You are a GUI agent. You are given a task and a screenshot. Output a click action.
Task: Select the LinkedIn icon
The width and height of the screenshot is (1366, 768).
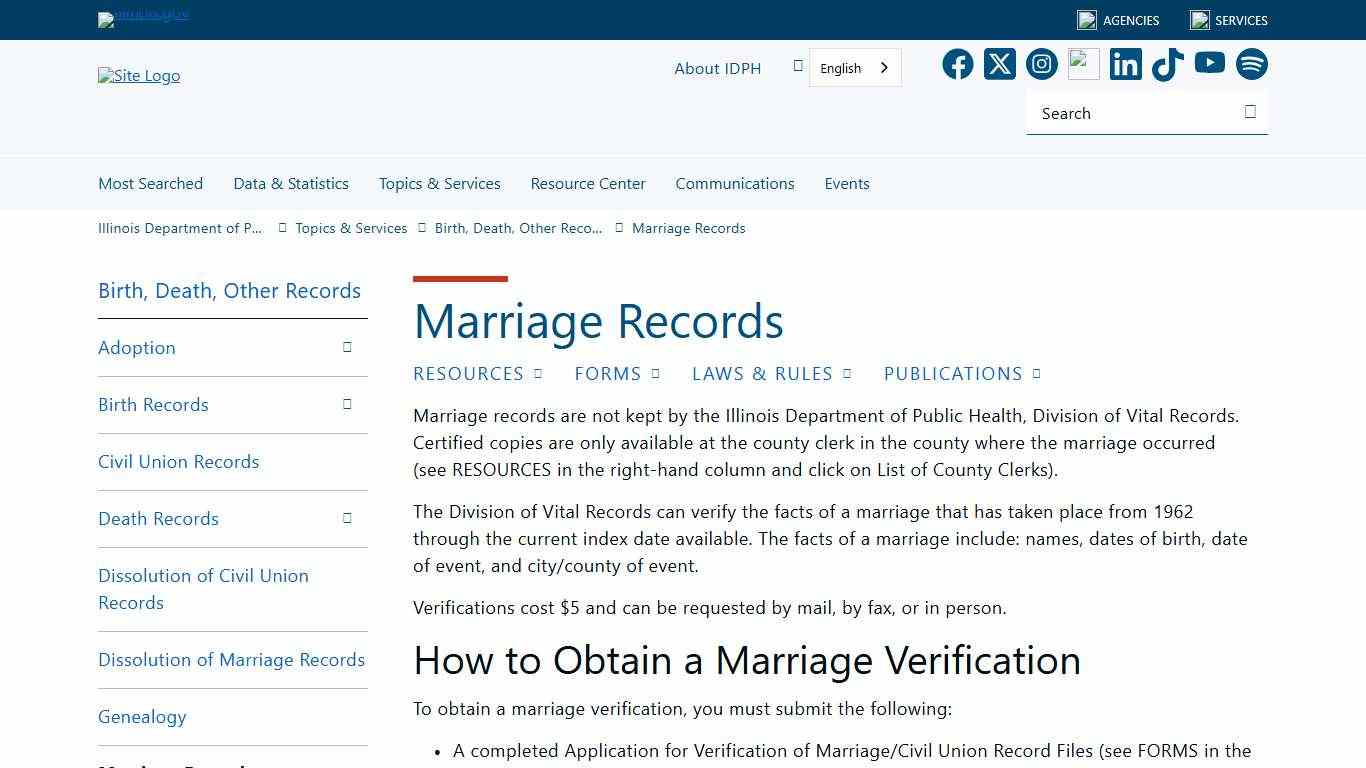1125,63
